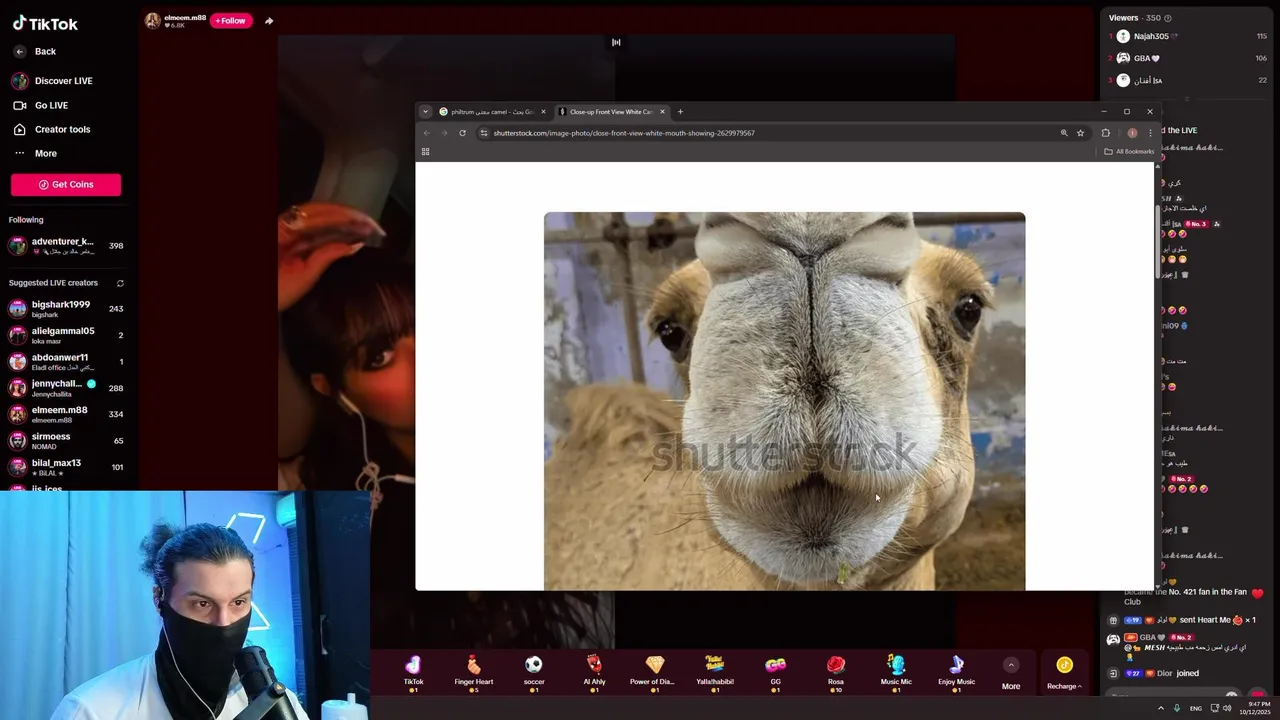Open the adventurer_k... following channel
This screenshot has height=720, width=1280.
coord(65,246)
